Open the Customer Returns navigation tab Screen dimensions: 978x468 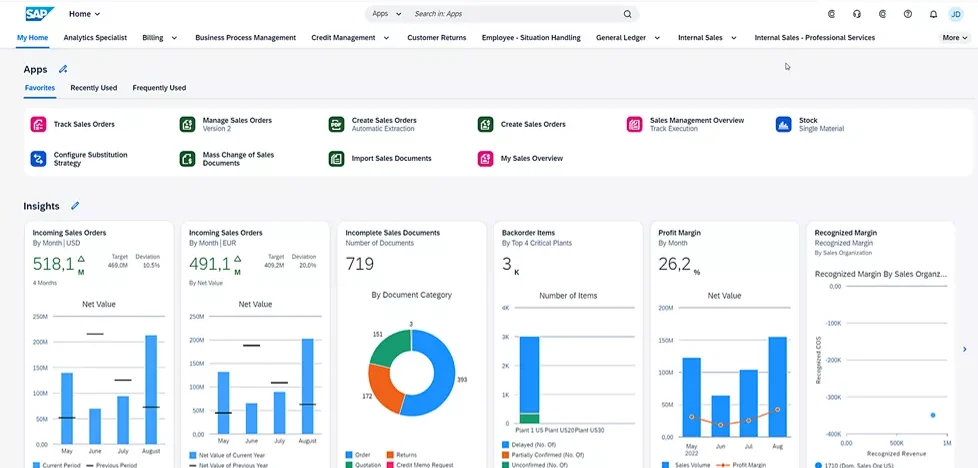tap(436, 38)
